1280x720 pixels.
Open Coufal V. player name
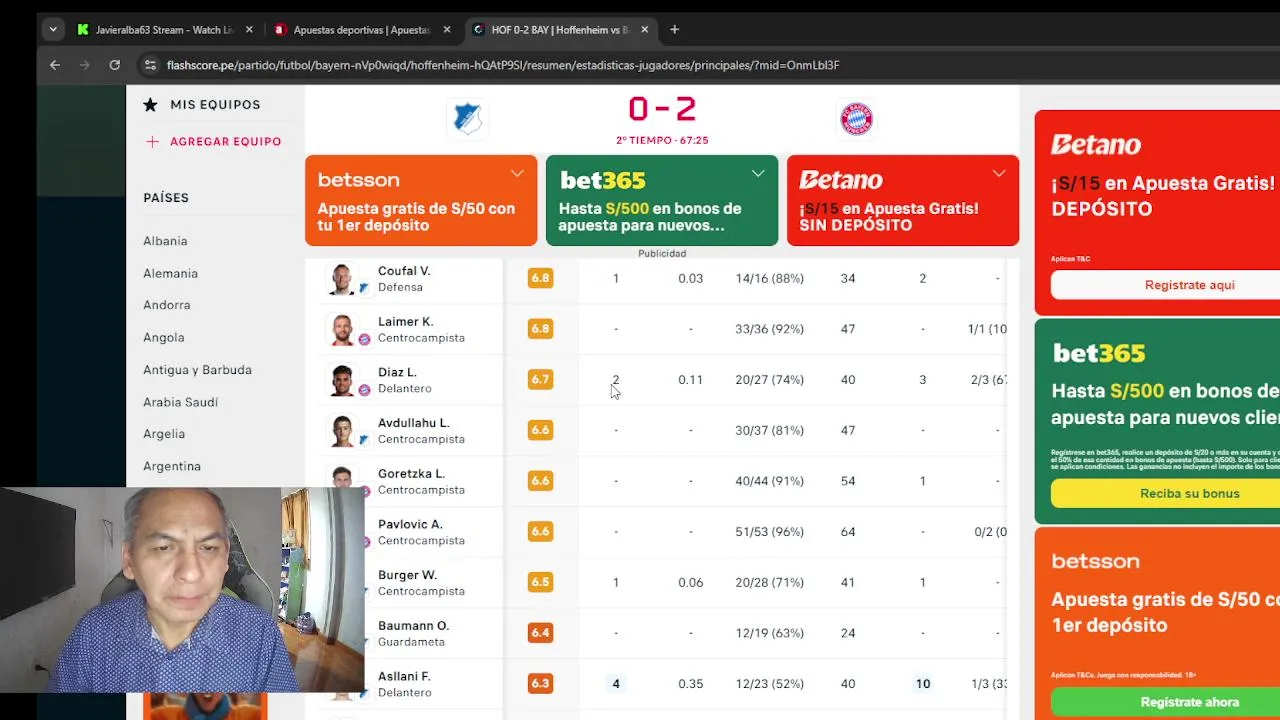coord(404,271)
